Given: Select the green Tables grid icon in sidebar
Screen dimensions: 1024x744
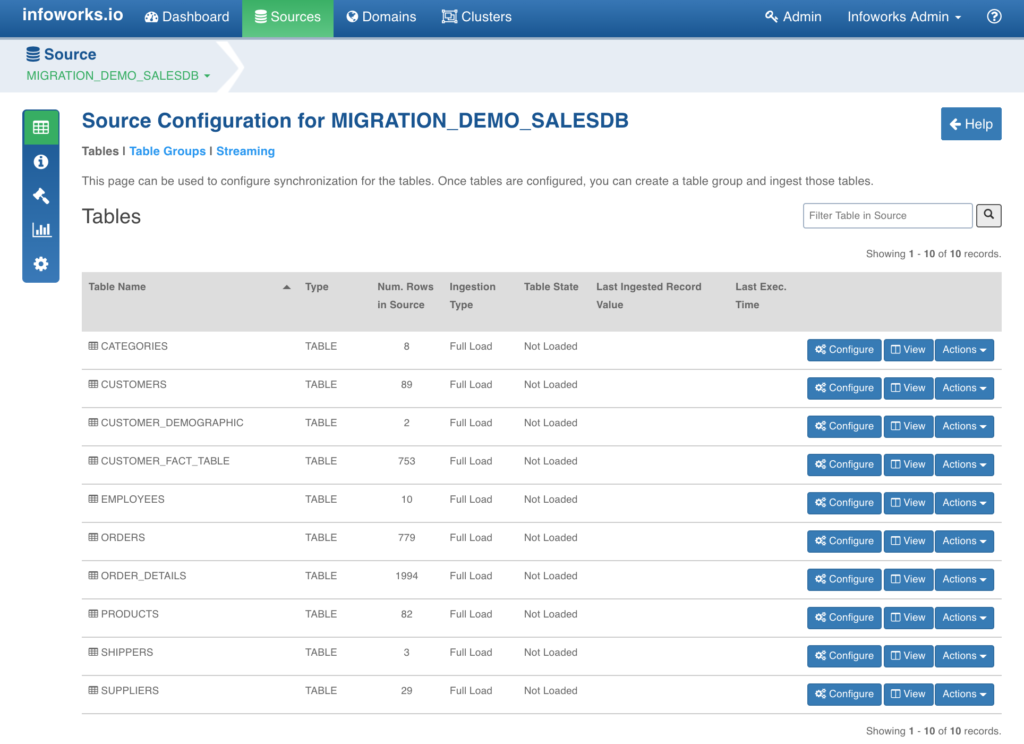Looking at the screenshot, I should click(x=40, y=127).
